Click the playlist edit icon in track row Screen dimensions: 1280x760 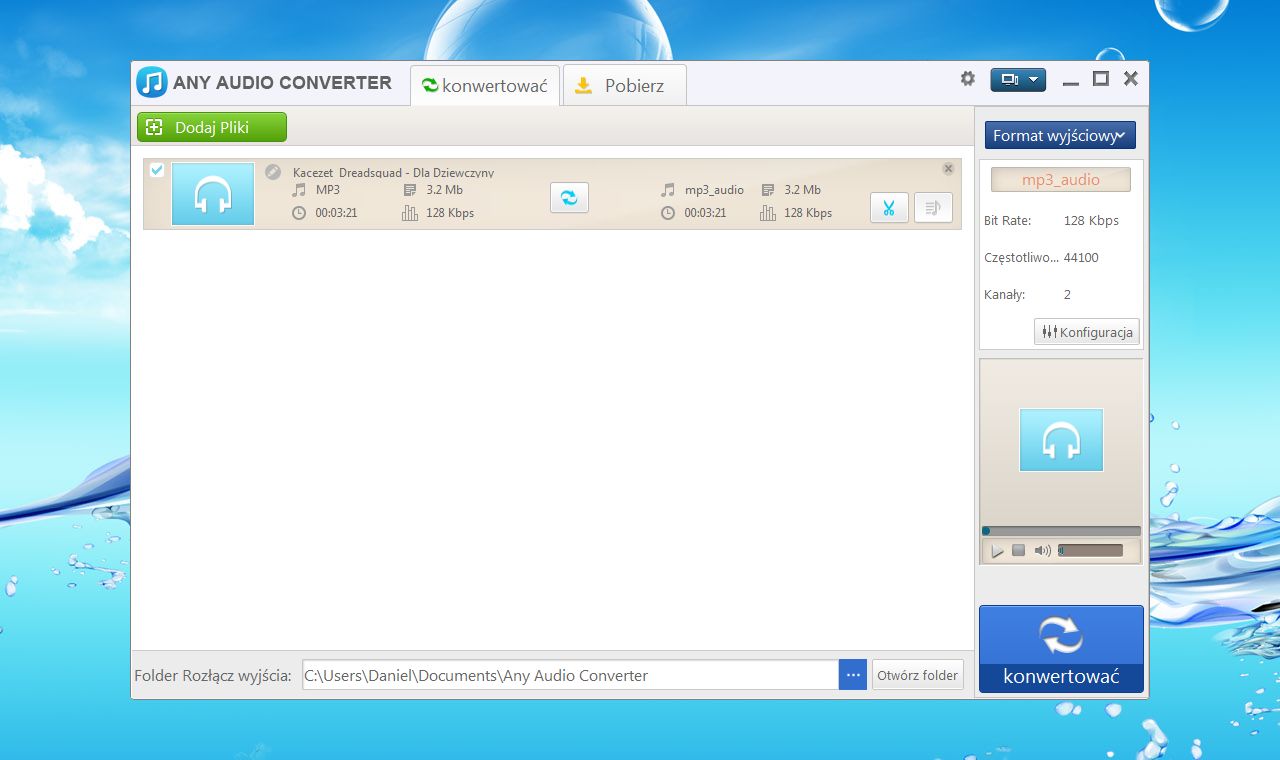(x=933, y=208)
